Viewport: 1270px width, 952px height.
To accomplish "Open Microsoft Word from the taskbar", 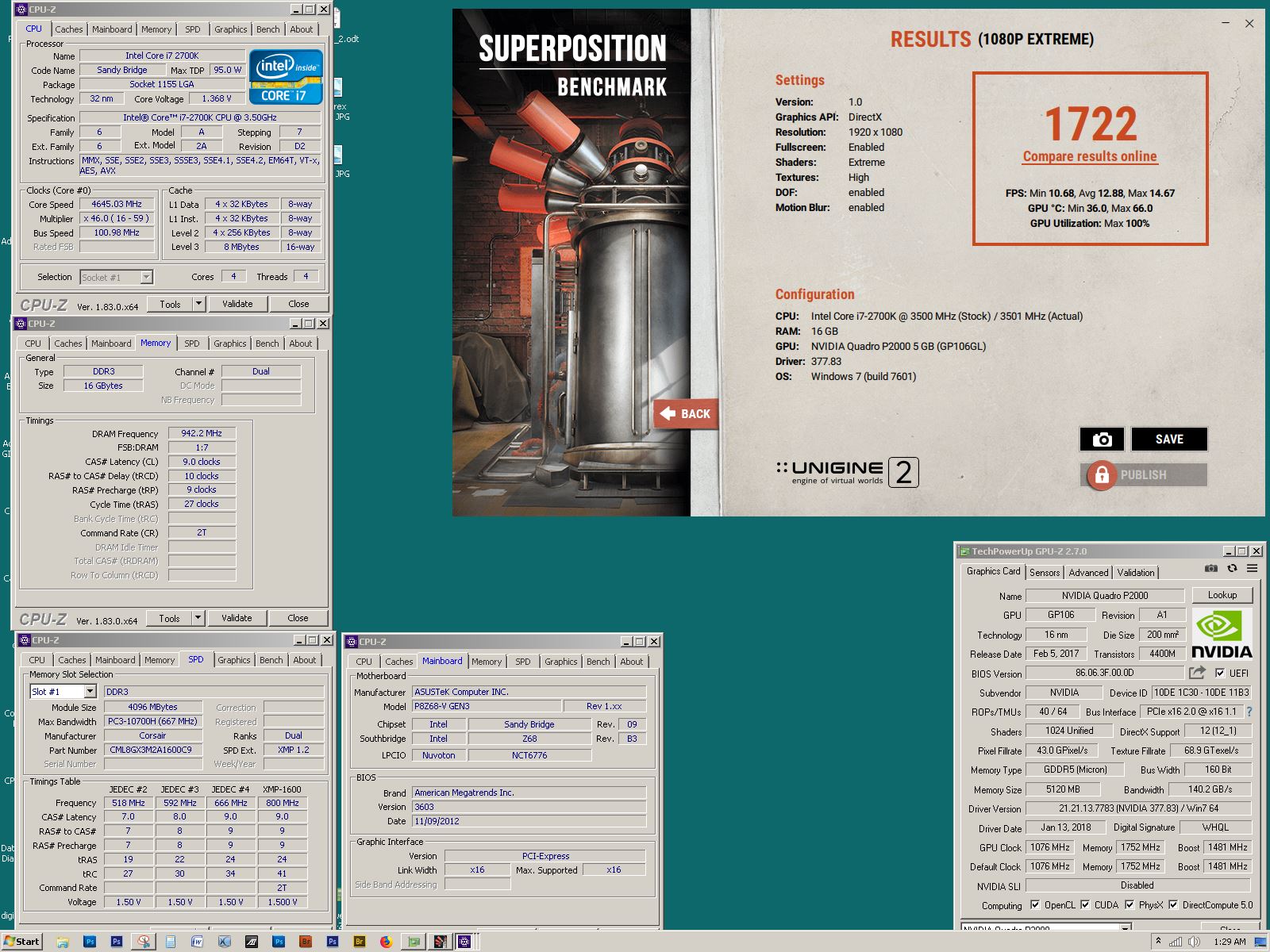I will coord(197,942).
